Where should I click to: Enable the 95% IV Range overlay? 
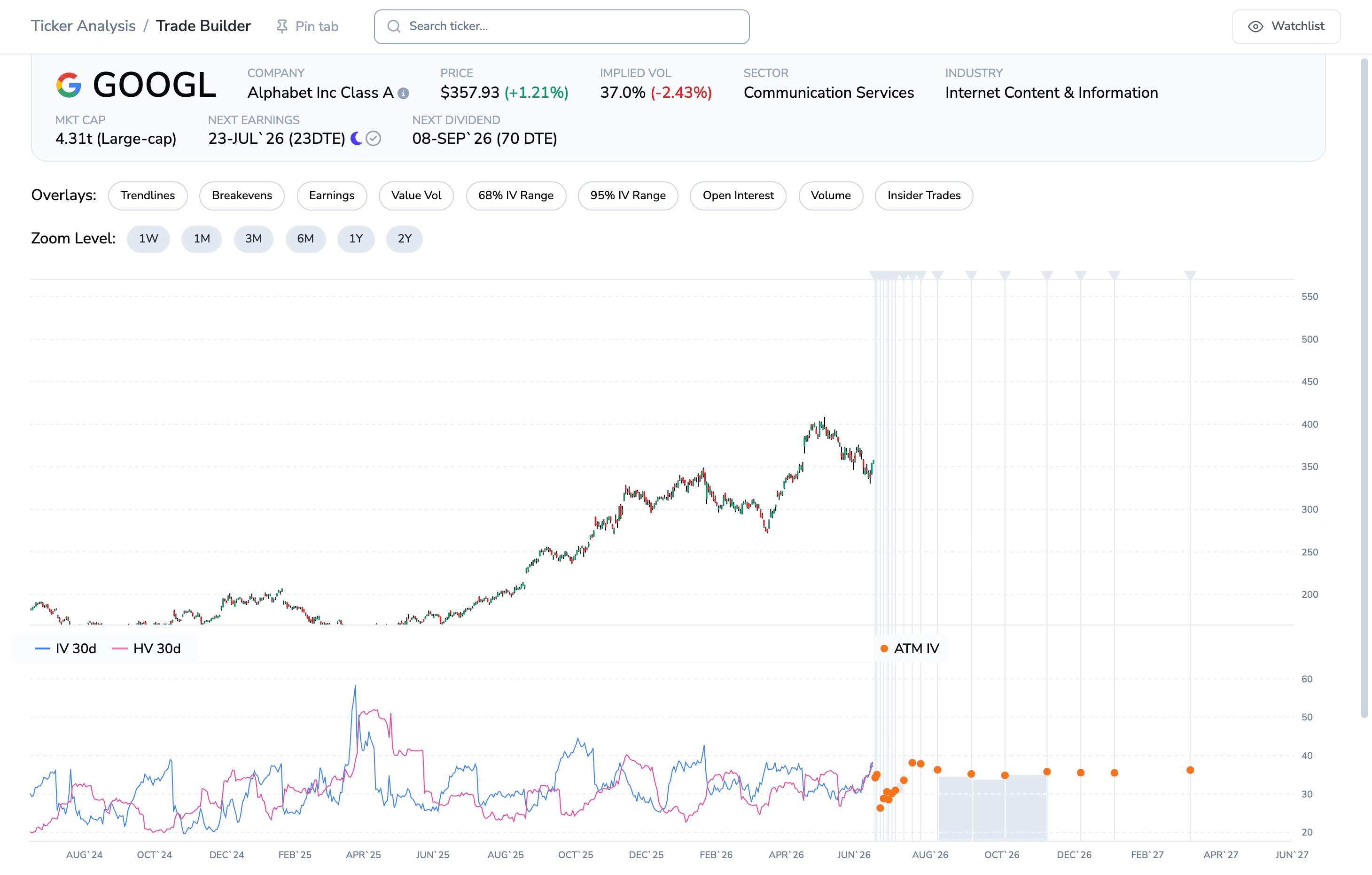(x=628, y=195)
